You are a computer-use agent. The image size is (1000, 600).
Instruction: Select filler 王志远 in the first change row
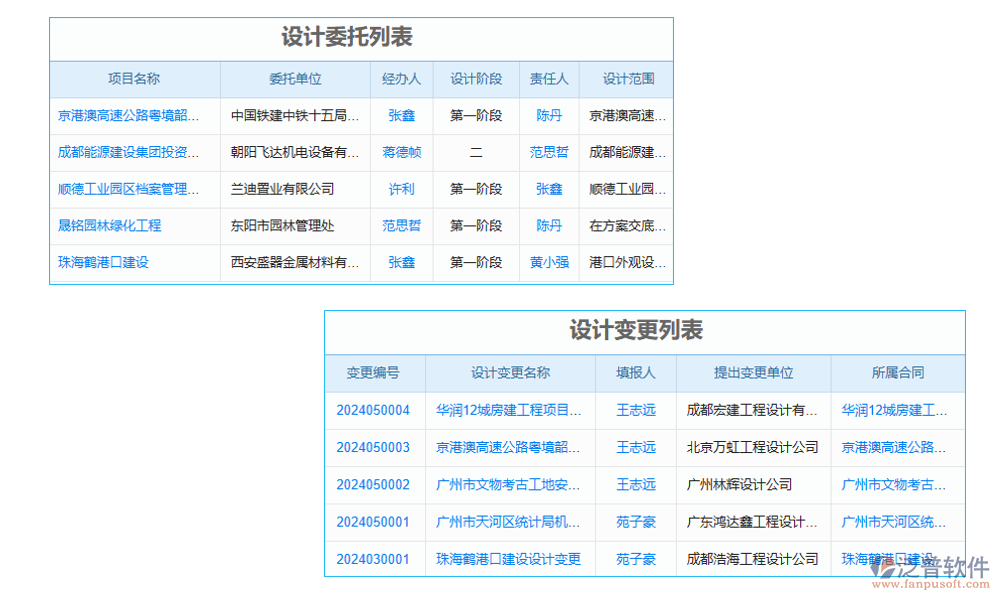(x=637, y=411)
